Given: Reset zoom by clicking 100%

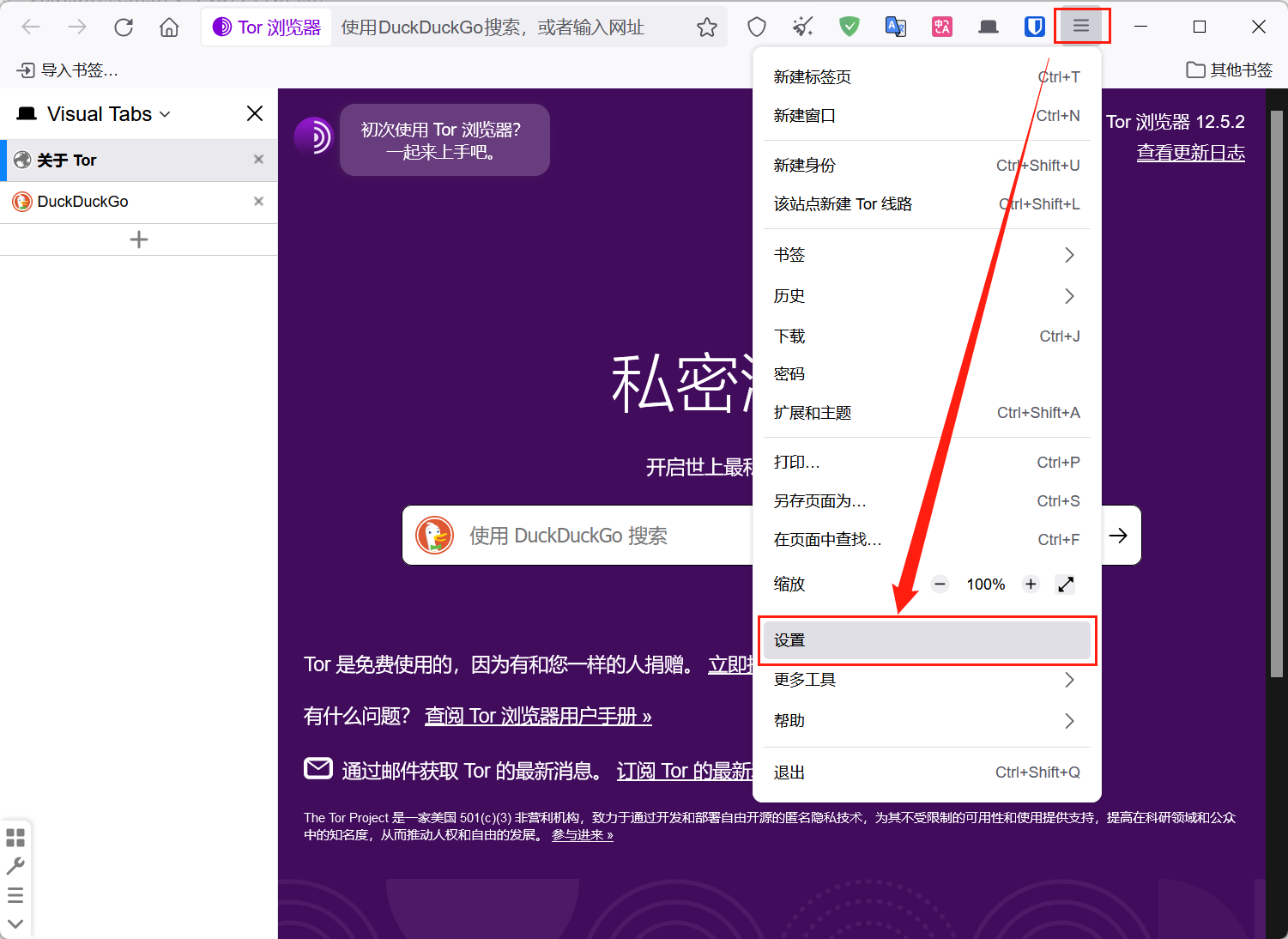Looking at the screenshot, I should tap(986, 585).
